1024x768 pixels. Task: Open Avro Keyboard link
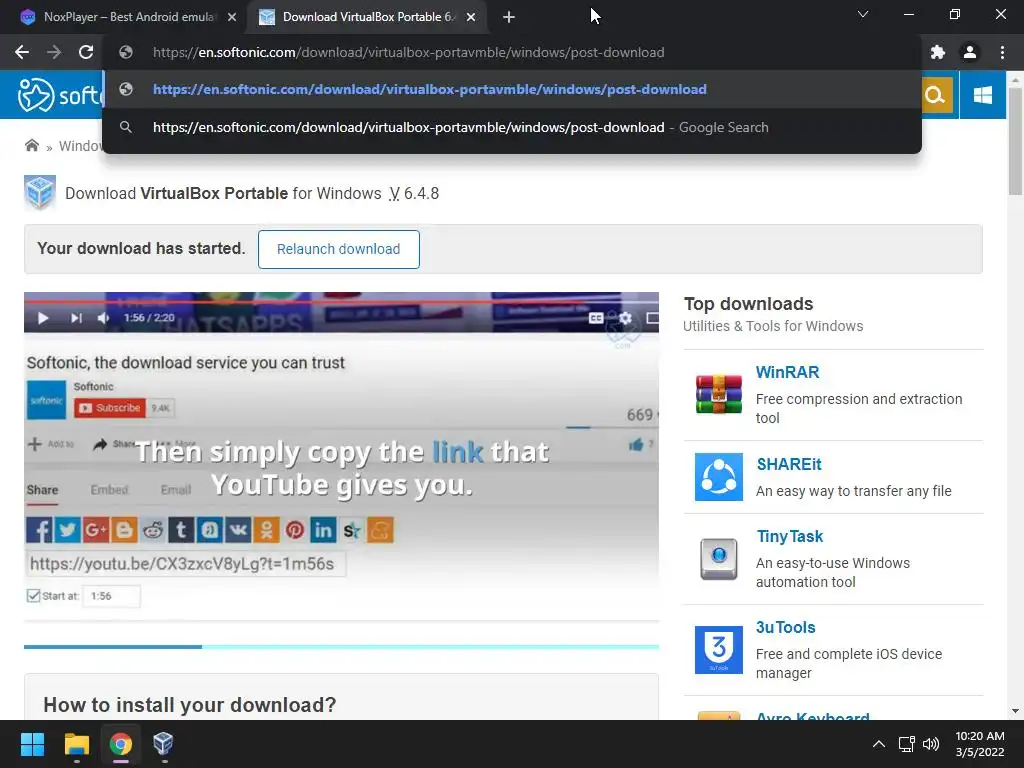pos(812,716)
